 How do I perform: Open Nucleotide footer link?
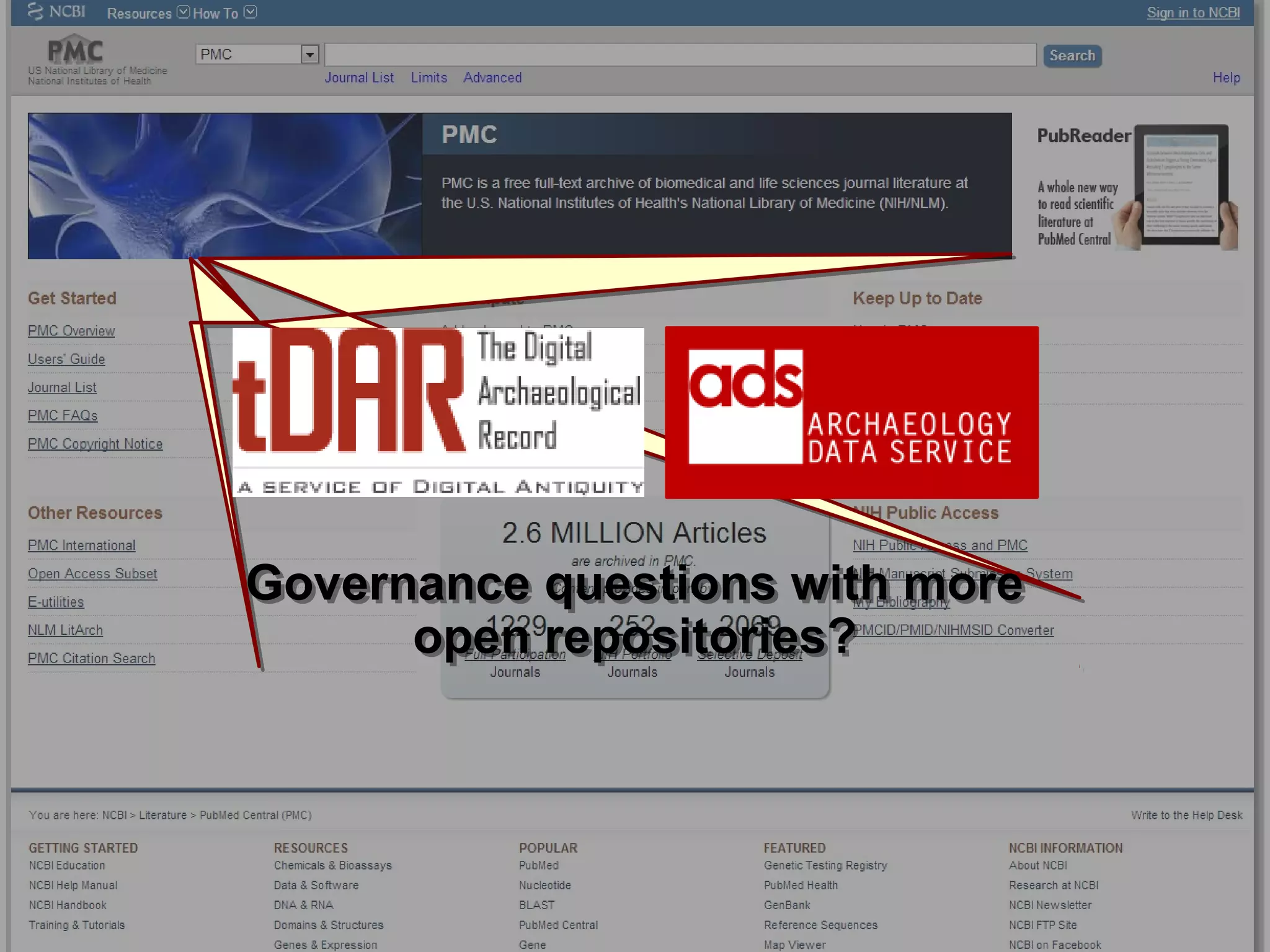click(545, 885)
